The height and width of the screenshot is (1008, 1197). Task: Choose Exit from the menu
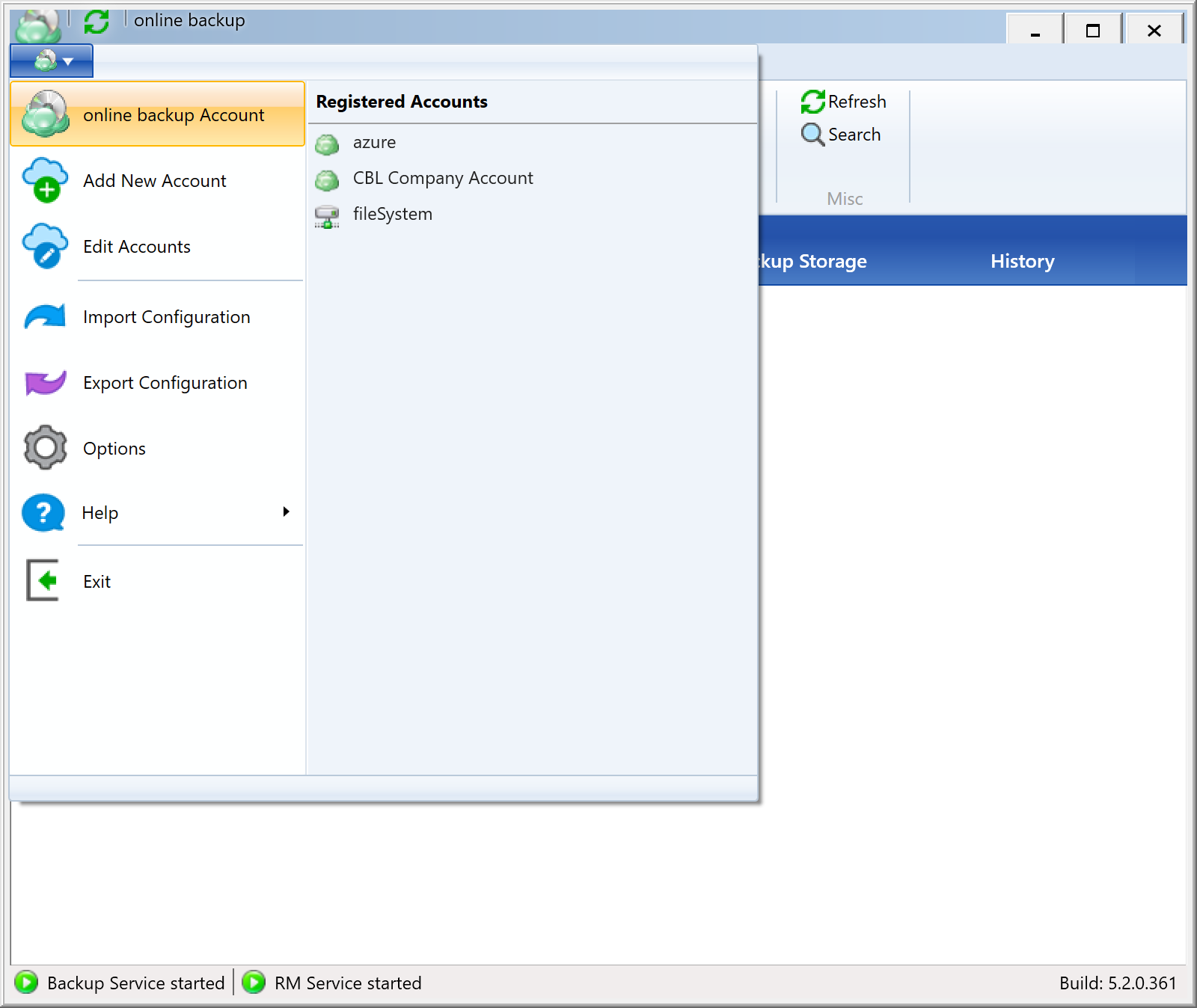[x=158, y=582]
